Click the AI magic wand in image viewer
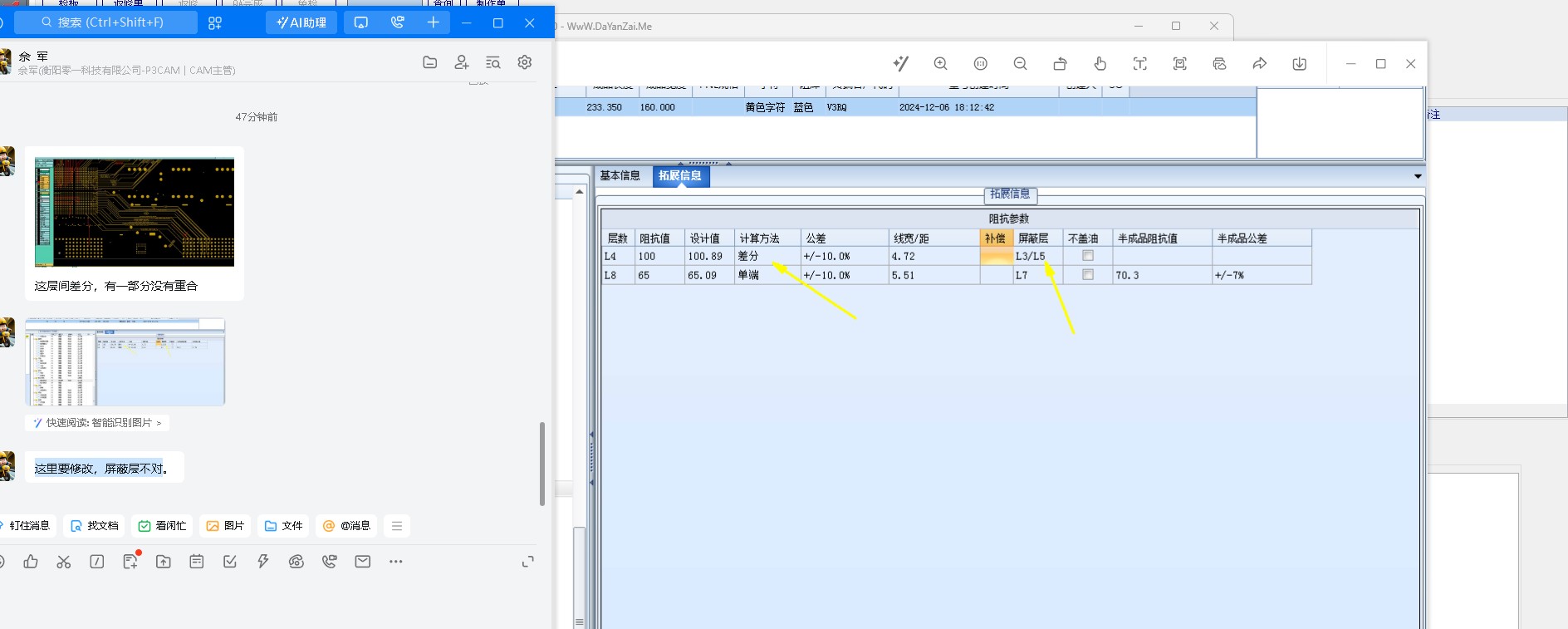 901,64
